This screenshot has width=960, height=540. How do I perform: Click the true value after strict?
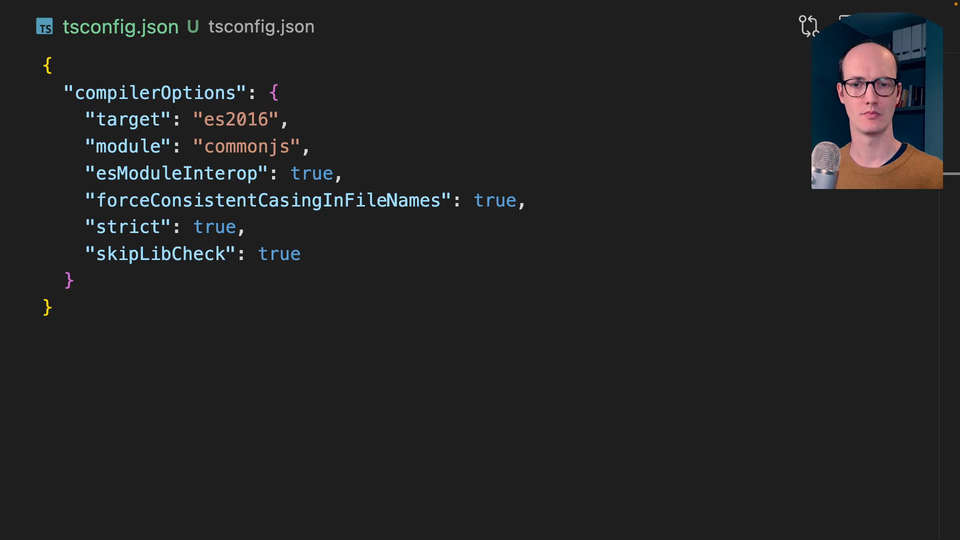(x=214, y=228)
